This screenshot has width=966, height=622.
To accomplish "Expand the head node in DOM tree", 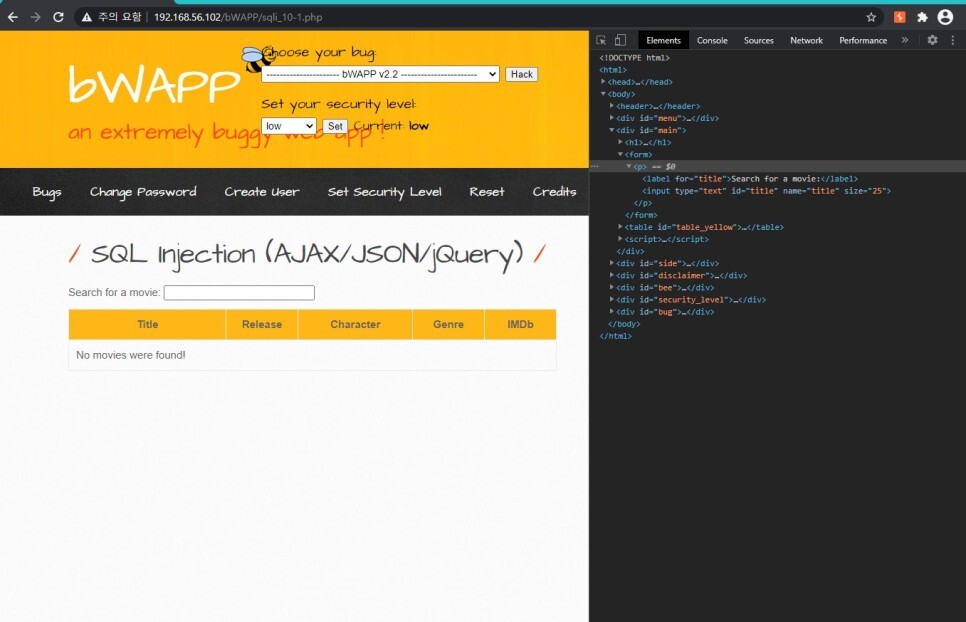I will (604, 81).
